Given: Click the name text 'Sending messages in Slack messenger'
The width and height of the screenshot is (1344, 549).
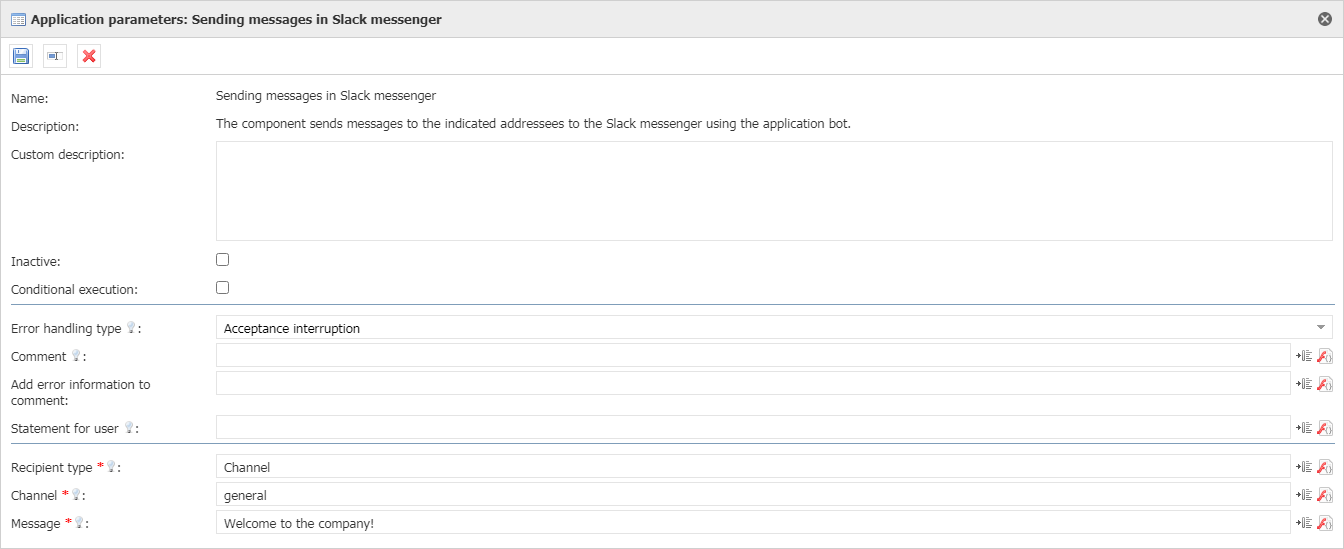Looking at the screenshot, I should coord(326,97).
